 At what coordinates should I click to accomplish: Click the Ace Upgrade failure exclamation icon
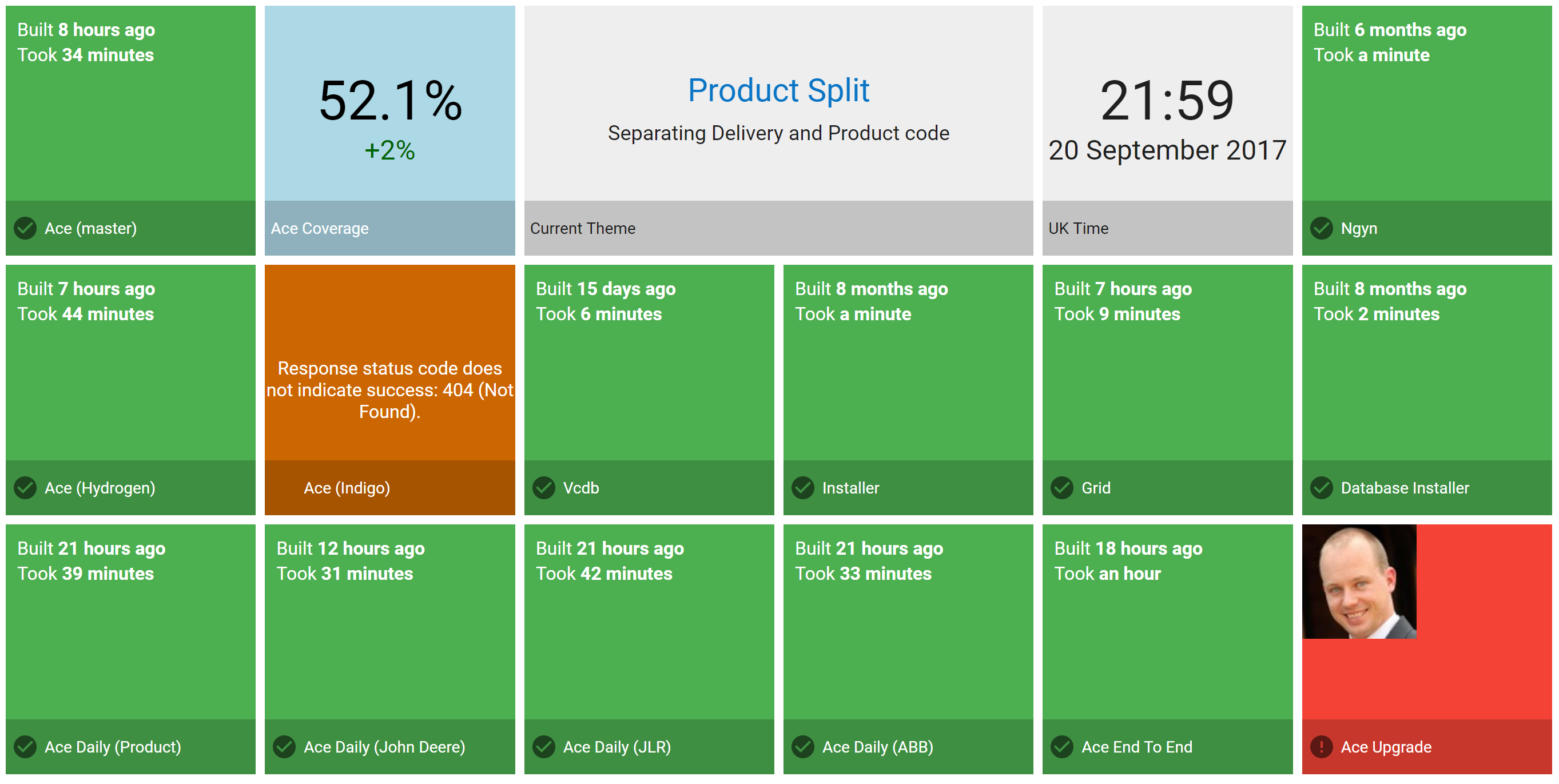point(1321,746)
